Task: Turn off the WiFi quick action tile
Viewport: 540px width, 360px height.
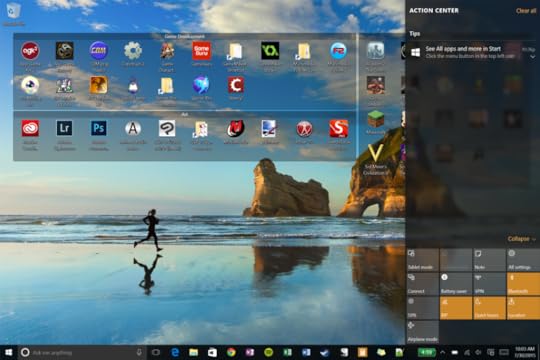Action: 456,308
